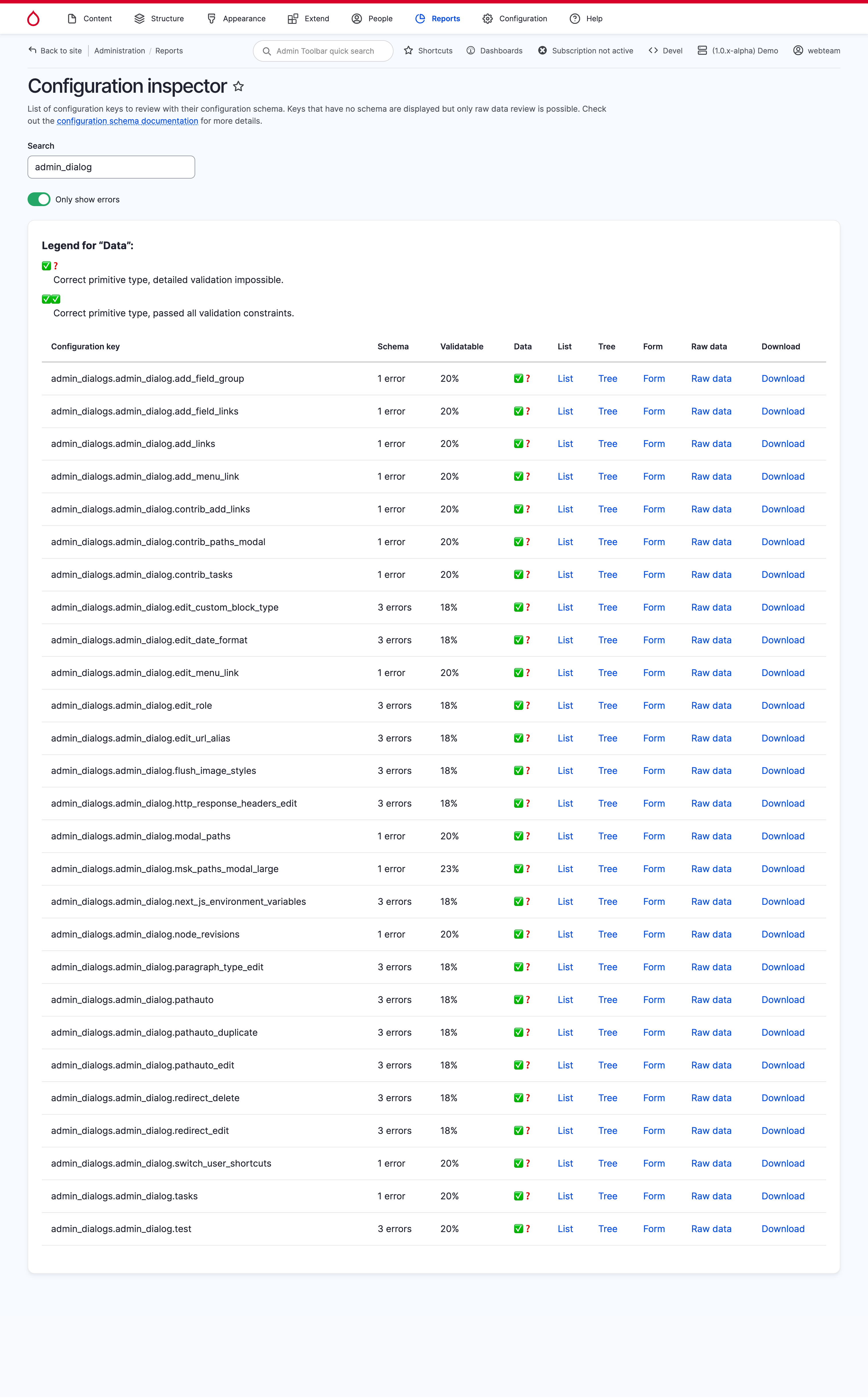
Task: Star the Configuration inspector page as favorite
Action: pos(238,87)
